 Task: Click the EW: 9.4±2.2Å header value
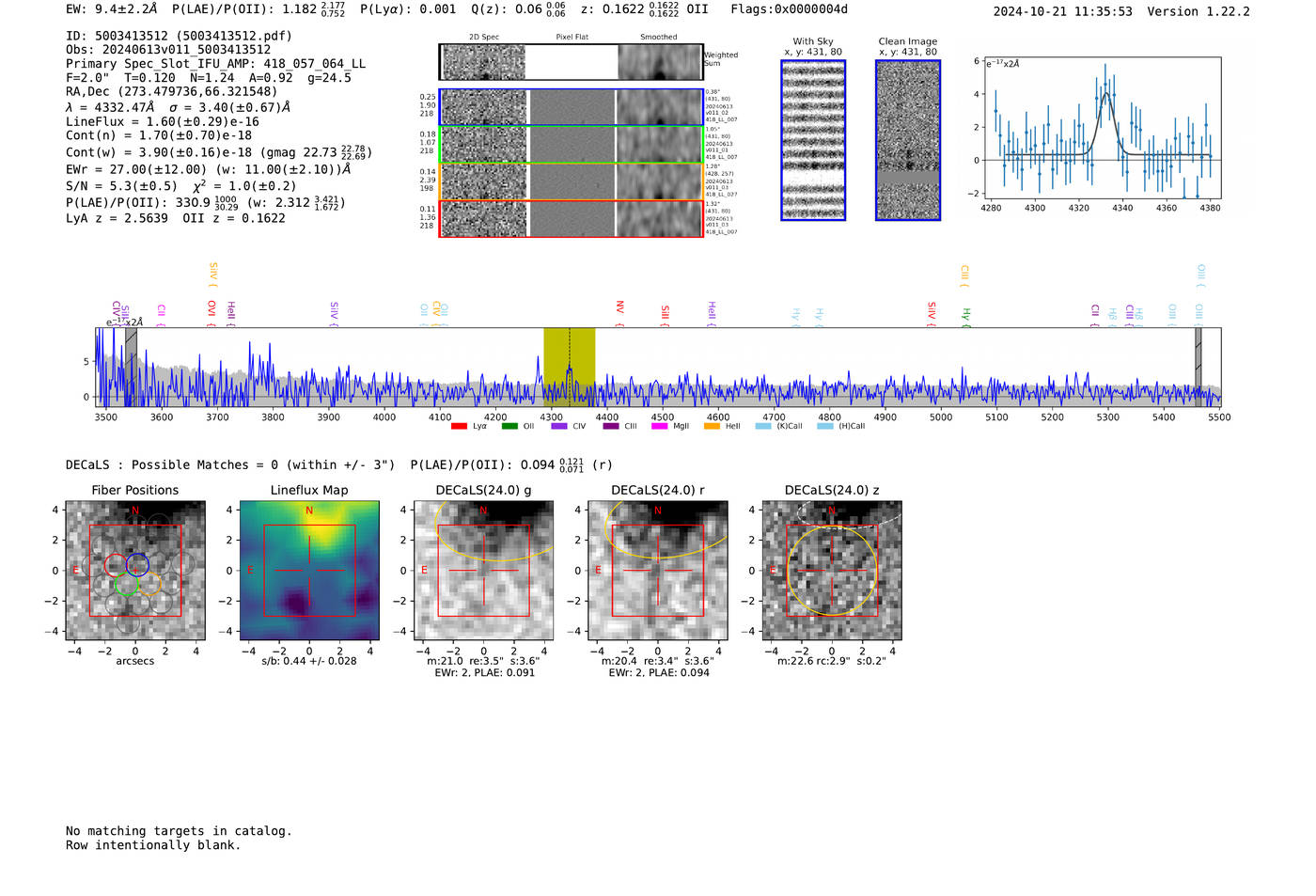[x=112, y=8]
